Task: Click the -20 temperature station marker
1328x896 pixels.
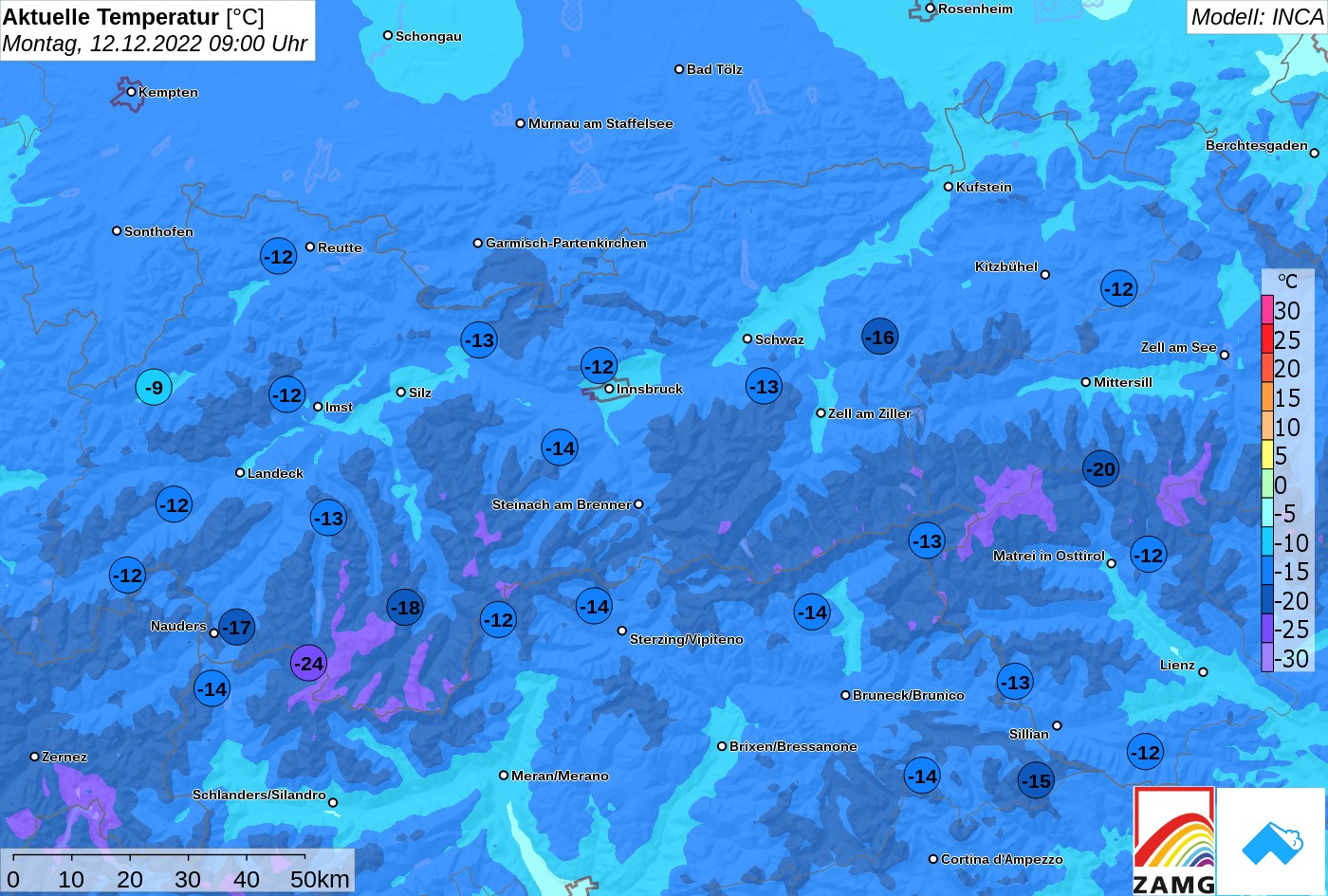Action: (1100, 468)
